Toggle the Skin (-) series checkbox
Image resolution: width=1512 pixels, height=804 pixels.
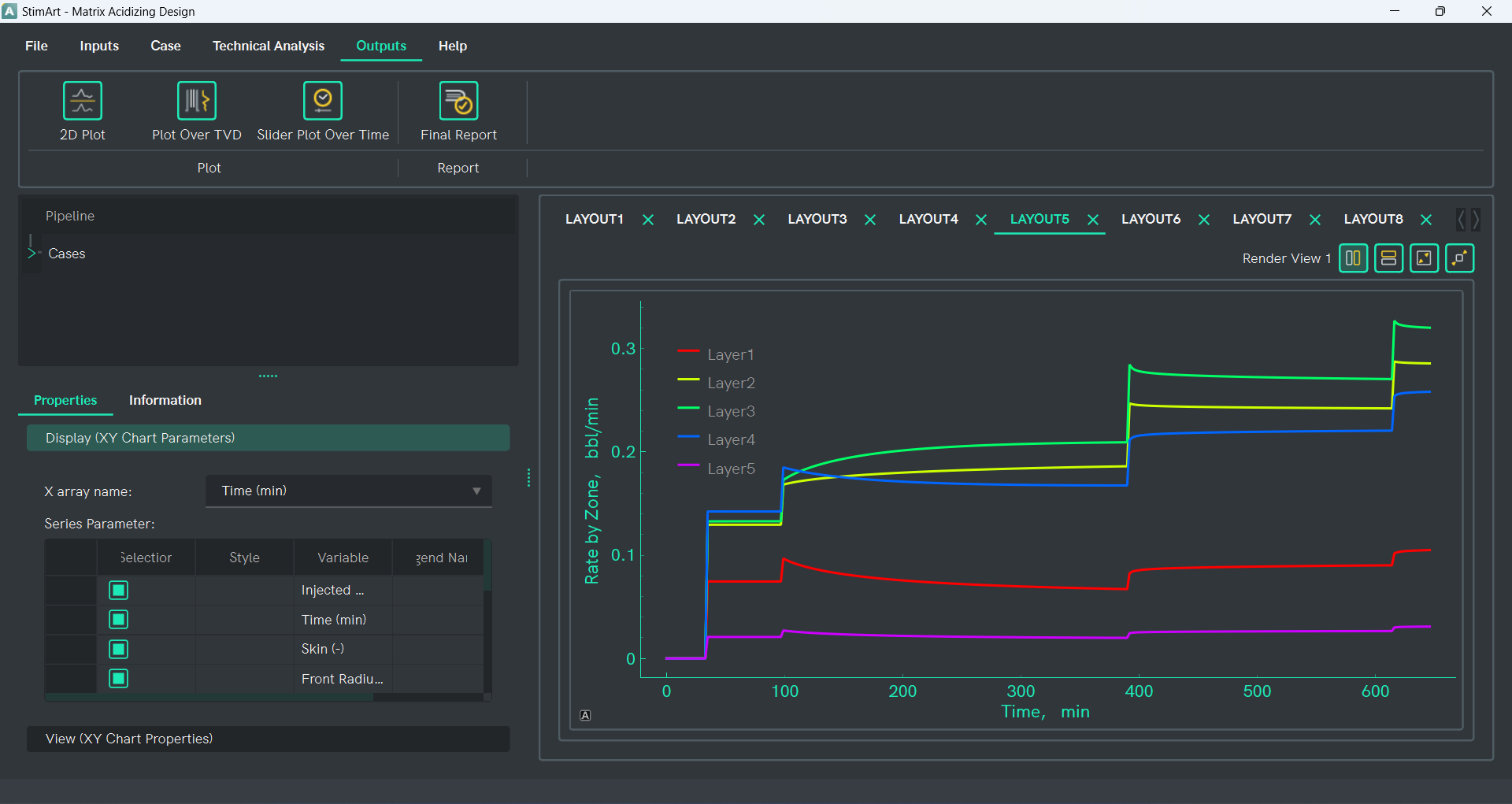click(x=119, y=650)
